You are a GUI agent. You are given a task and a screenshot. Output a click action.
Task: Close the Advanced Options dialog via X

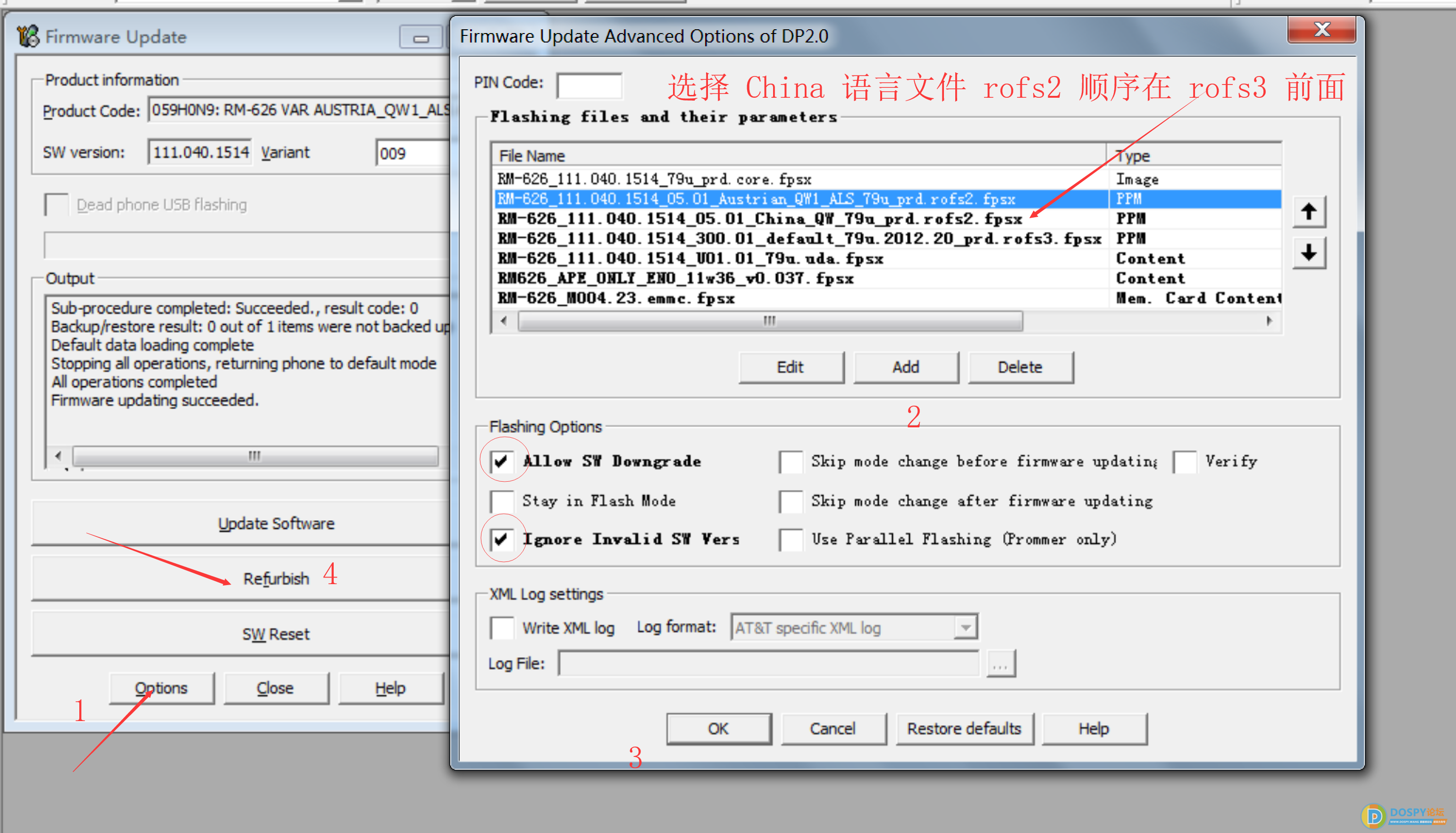(1321, 29)
